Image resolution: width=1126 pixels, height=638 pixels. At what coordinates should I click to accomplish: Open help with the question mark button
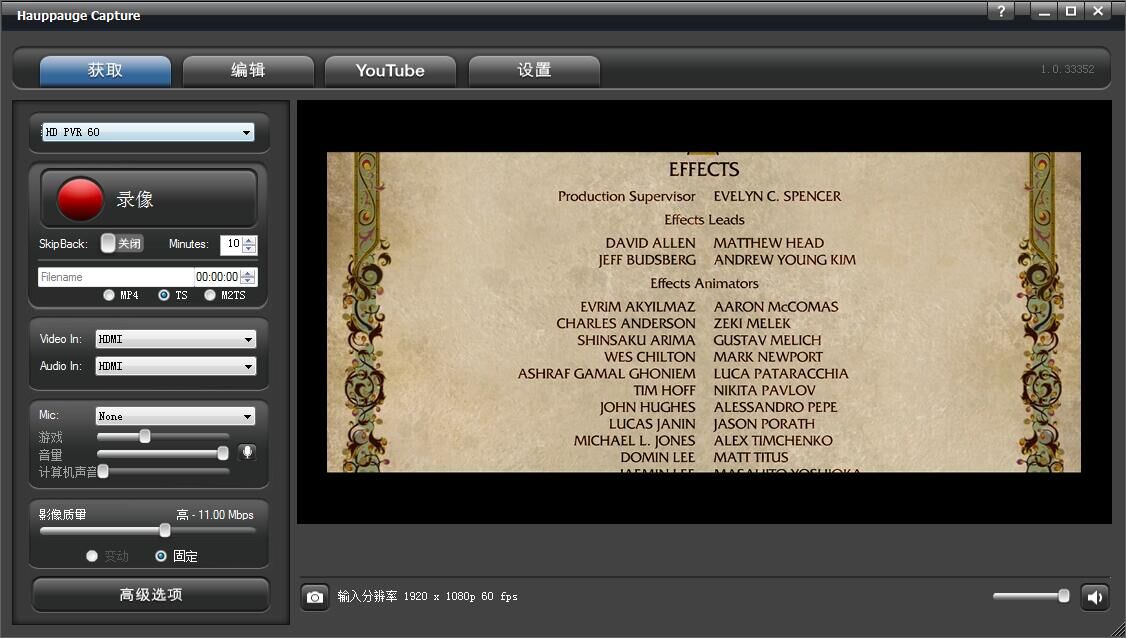coord(1001,11)
